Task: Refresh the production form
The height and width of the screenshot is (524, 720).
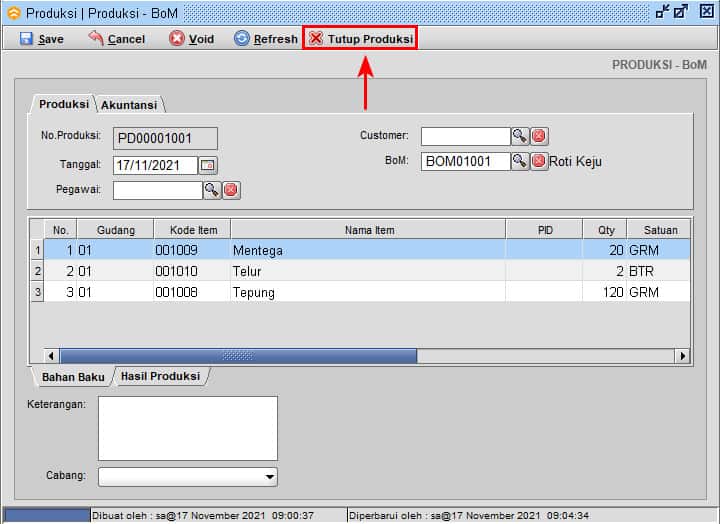Action: [266, 39]
